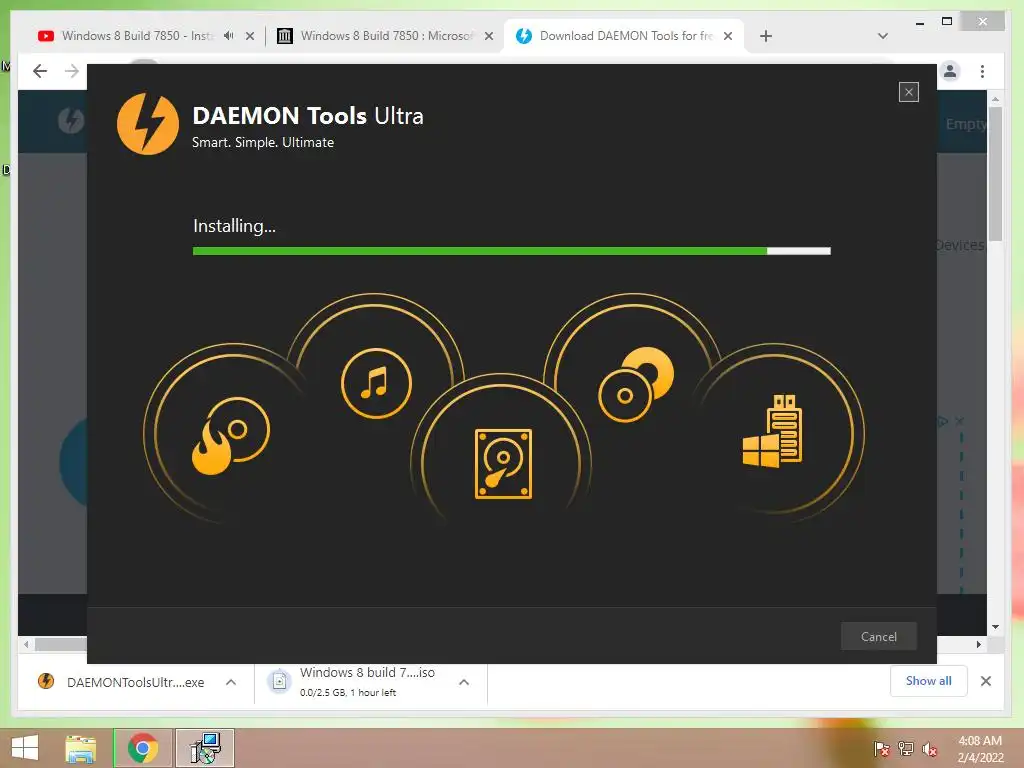Viewport: 1024px width, 768px height.
Task: Cancel the DAEMON Tools Ultra installation
Action: click(x=878, y=636)
